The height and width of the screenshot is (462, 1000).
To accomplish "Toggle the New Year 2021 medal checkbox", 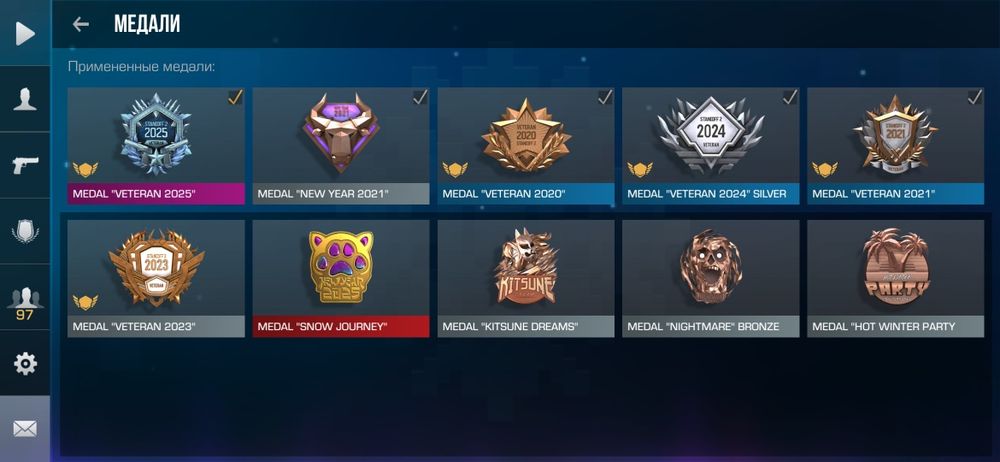I will point(420,97).
